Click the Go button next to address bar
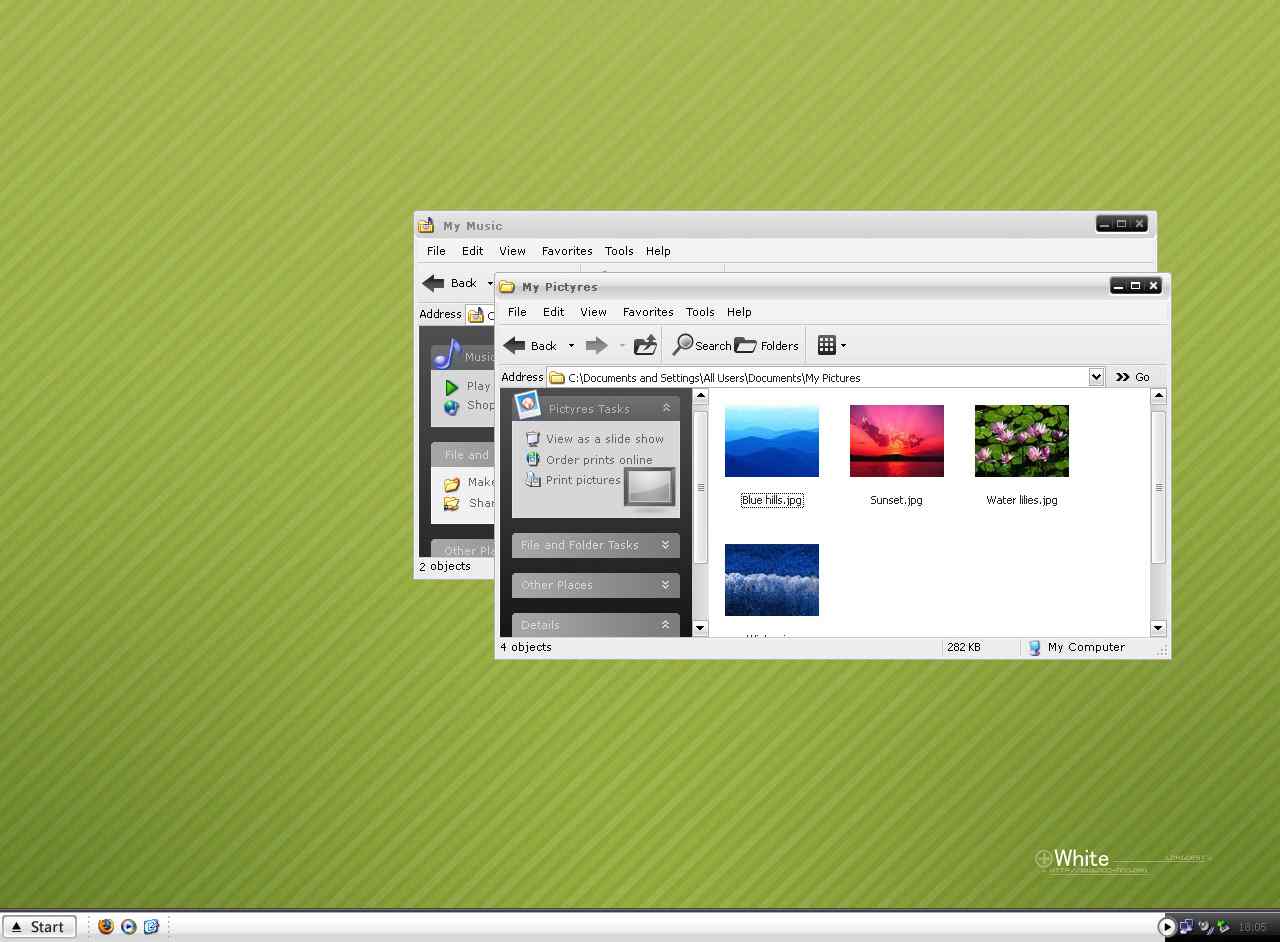 [x=1133, y=377]
